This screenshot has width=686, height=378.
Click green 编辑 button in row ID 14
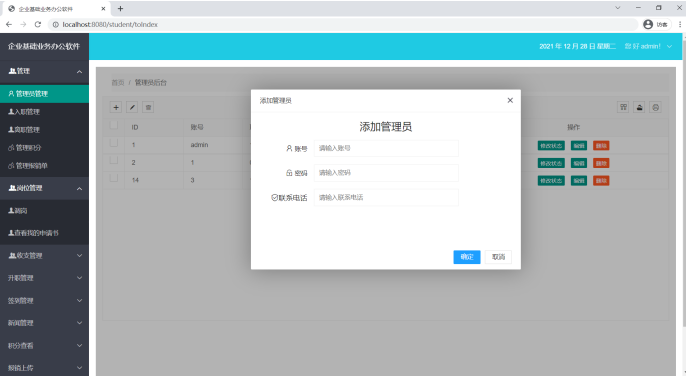click(579, 181)
